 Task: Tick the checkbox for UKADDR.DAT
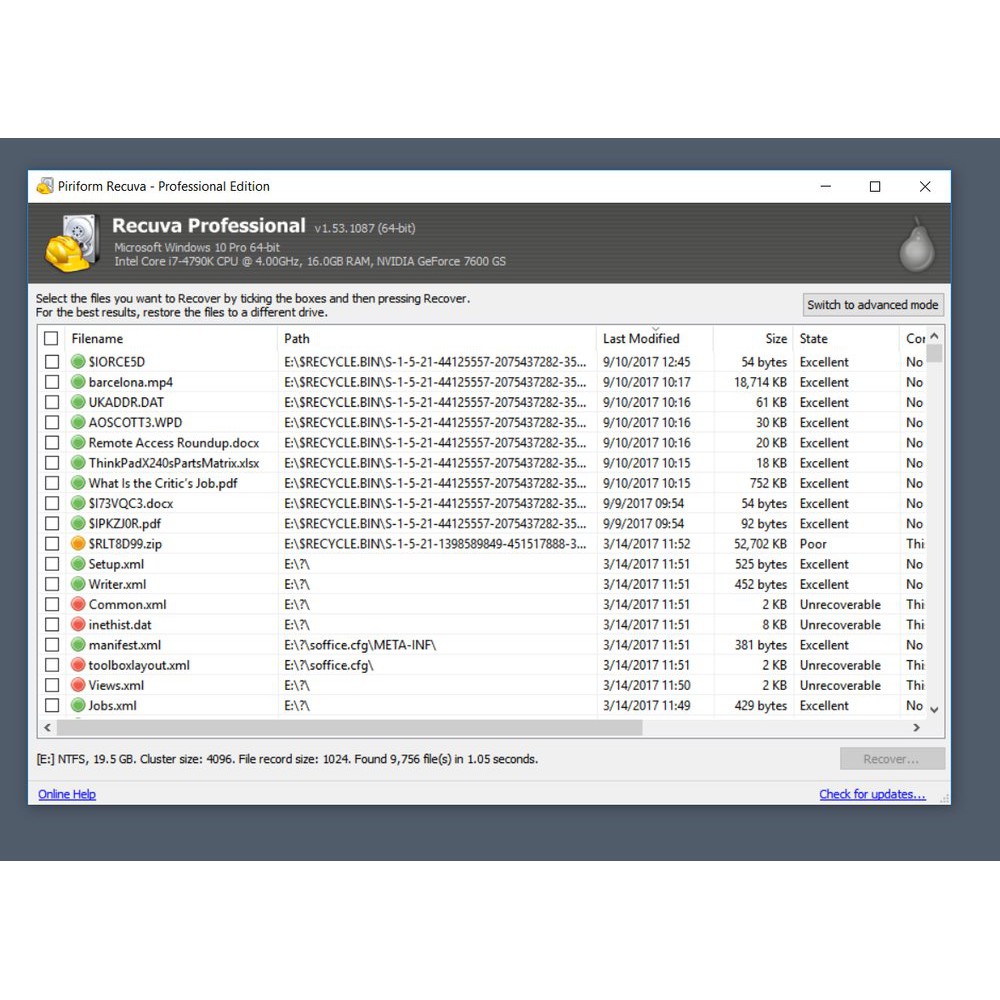click(x=52, y=402)
